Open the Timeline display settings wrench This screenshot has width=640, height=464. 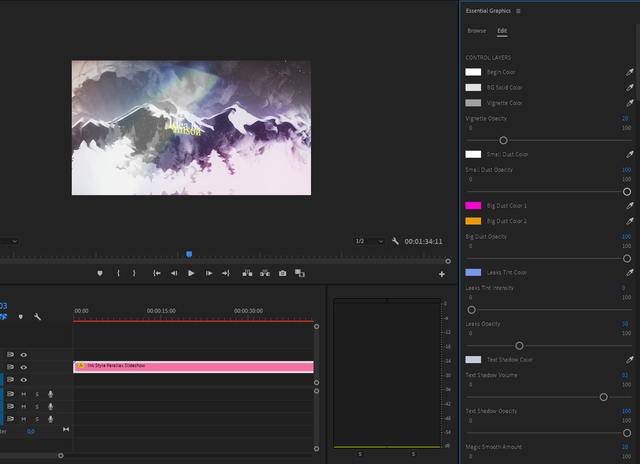(37, 317)
